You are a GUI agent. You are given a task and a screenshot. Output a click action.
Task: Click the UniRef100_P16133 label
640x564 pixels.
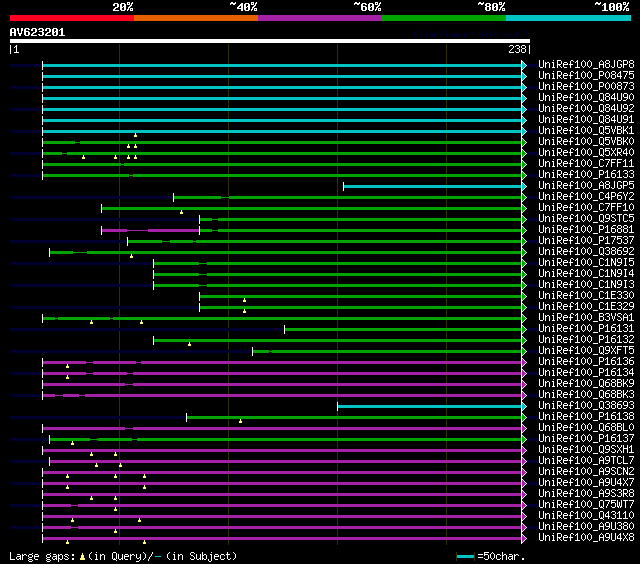tap(586, 175)
